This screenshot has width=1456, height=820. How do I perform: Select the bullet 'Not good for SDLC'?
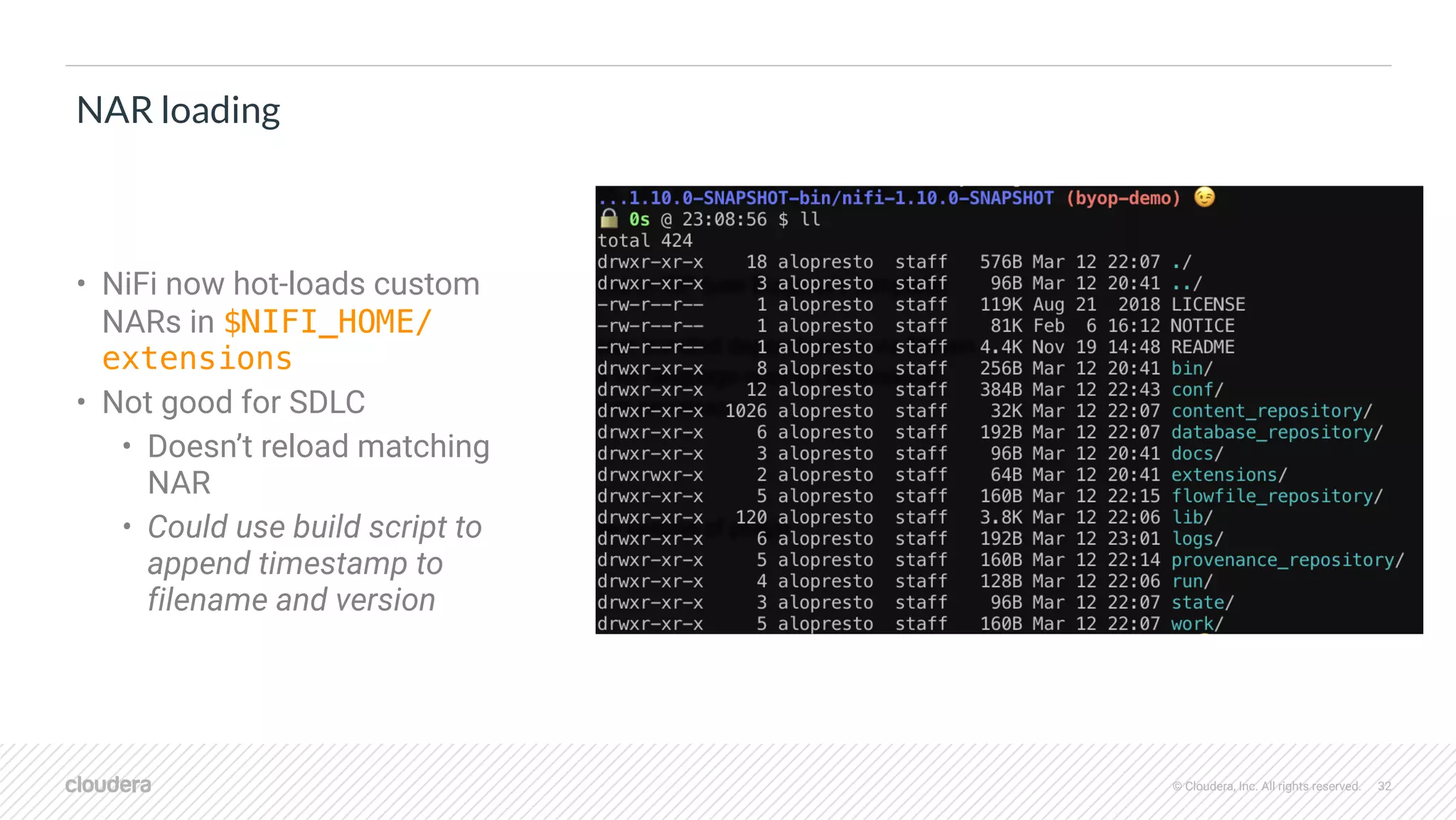click(x=233, y=403)
